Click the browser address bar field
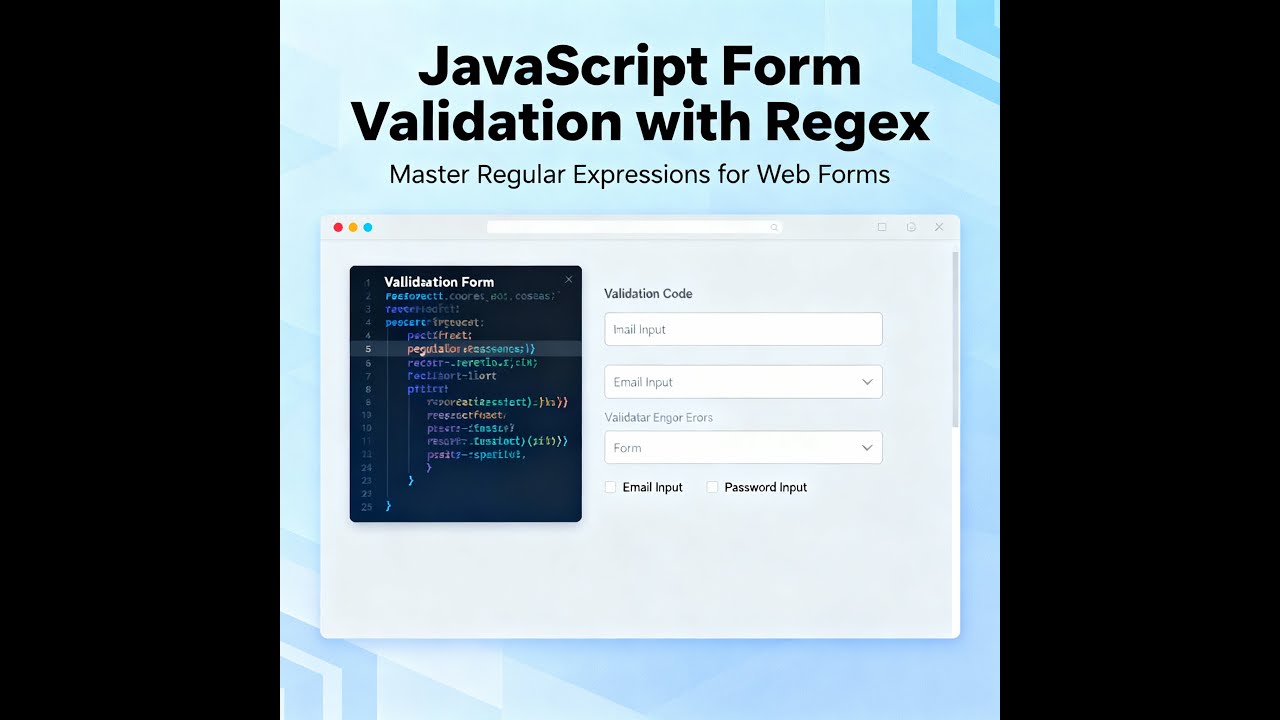 (x=634, y=228)
